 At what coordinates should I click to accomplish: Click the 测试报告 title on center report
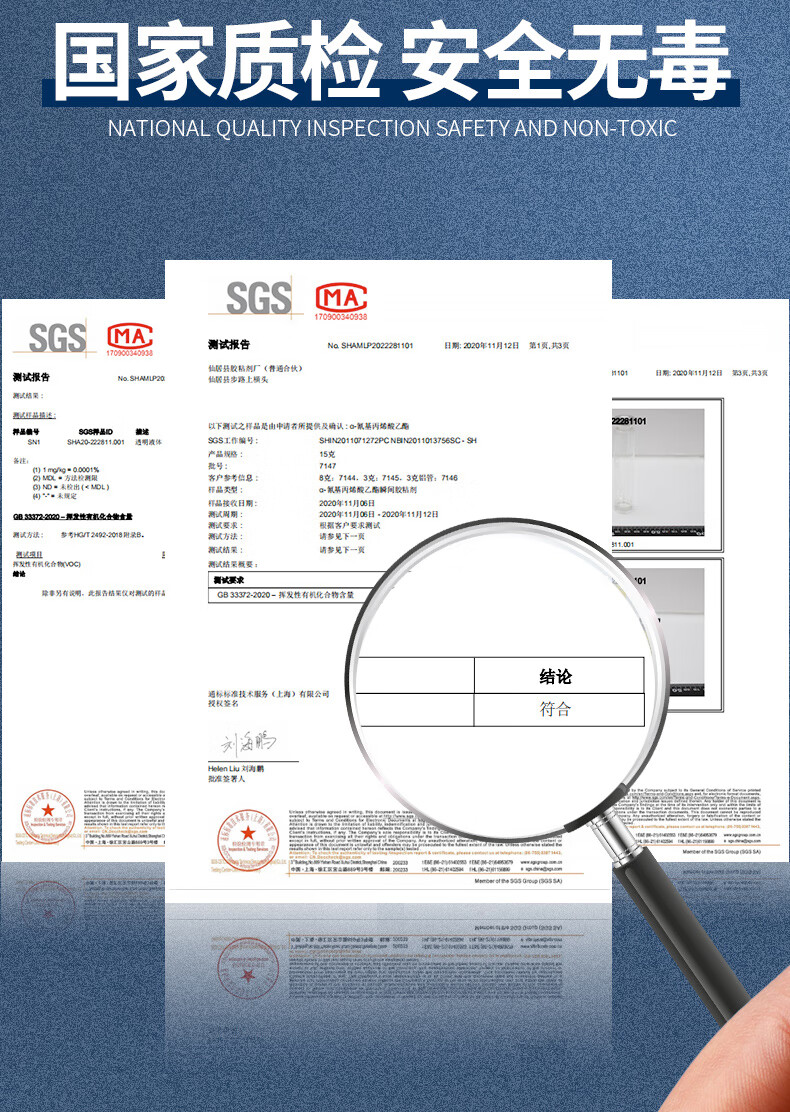(x=229, y=345)
